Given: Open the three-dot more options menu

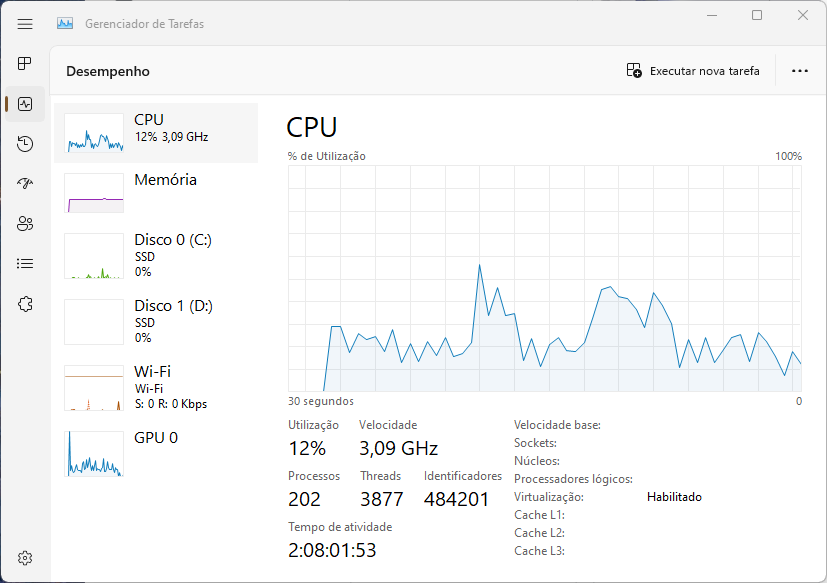Looking at the screenshot, I should [x=800, y=71].
